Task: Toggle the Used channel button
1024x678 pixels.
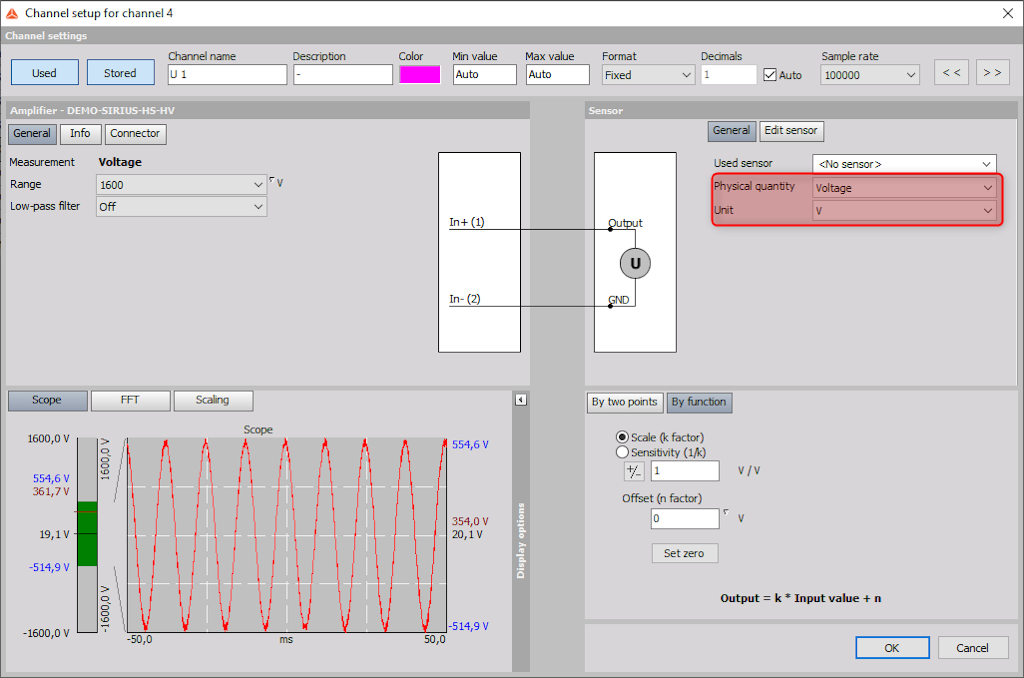Action: point(44,73)
